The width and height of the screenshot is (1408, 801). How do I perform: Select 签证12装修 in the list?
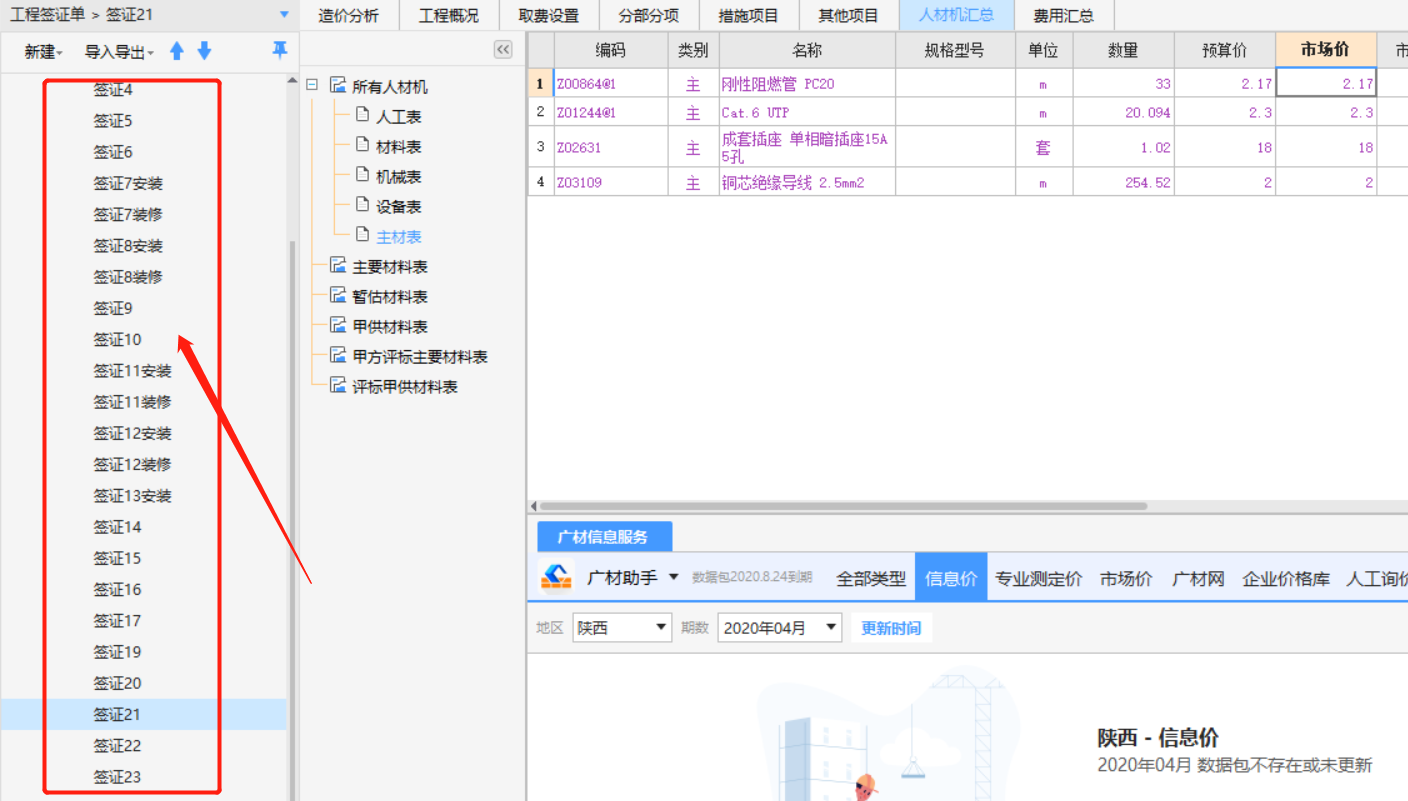[132, 464]
